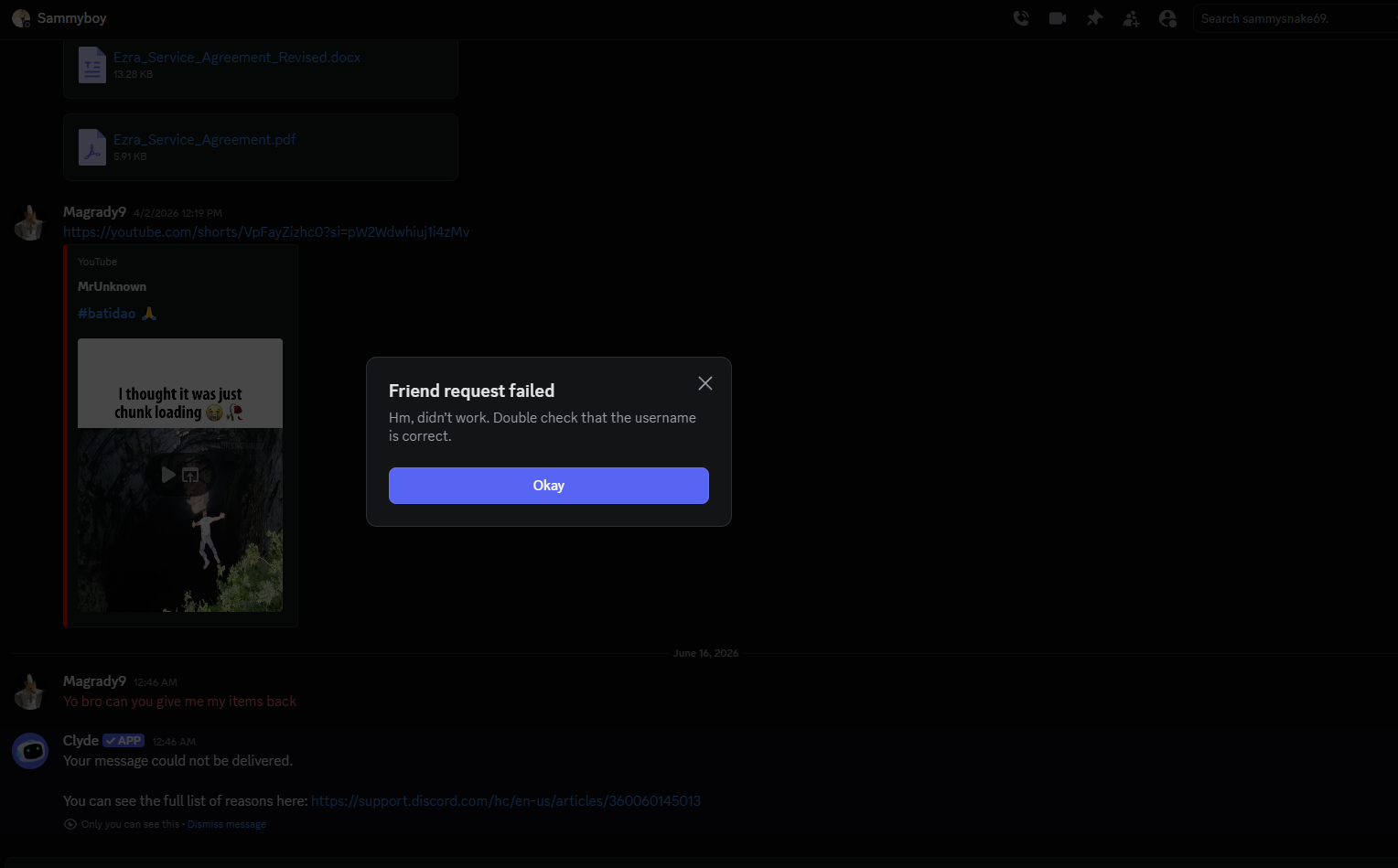The width and height of the screenshot is (1398, 868).
Task: Open Ezra_Service_Agreement_Revised.docx file link
Action: [x=237, y=57]
